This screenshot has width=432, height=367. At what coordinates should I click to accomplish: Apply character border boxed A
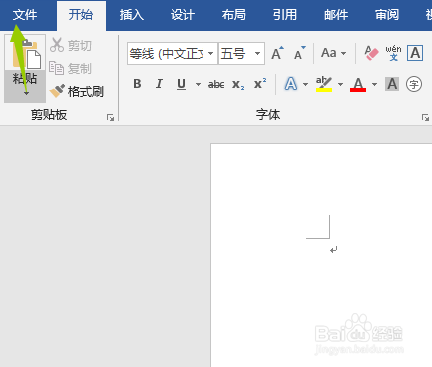[x=415, y=53]
